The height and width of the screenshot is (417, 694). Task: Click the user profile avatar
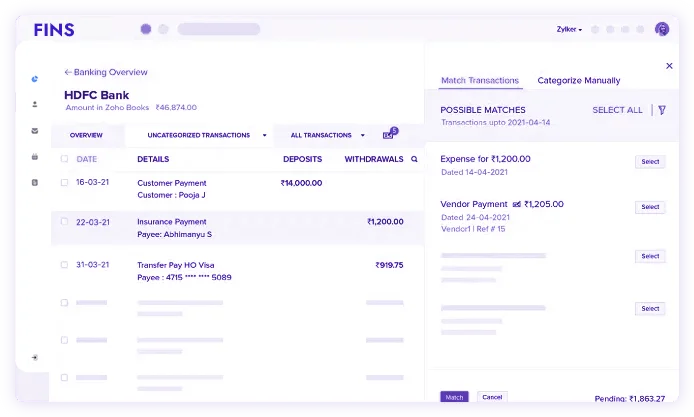pos(661,29)
